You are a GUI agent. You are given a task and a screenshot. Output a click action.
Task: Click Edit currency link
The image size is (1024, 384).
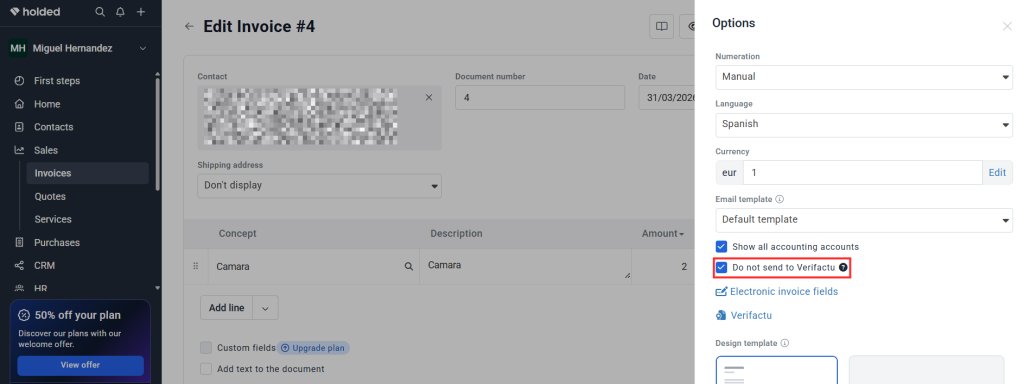997,172
